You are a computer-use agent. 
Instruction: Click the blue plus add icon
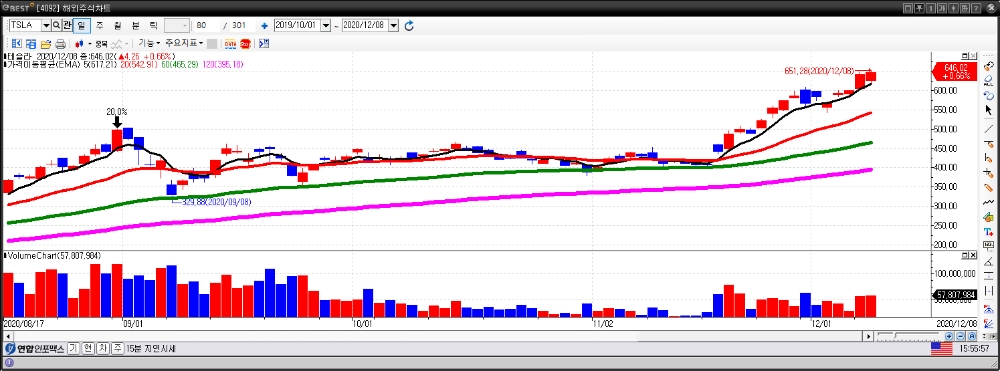coord(264,25)
